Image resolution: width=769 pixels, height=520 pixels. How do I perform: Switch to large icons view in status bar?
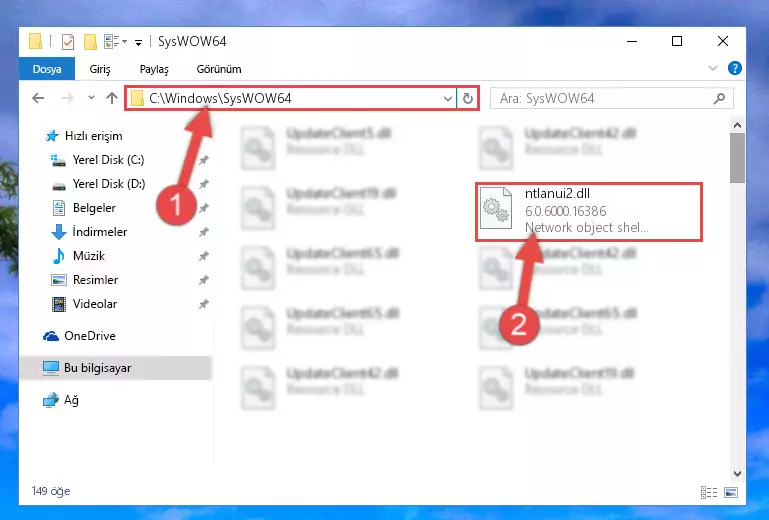point(731,492)
